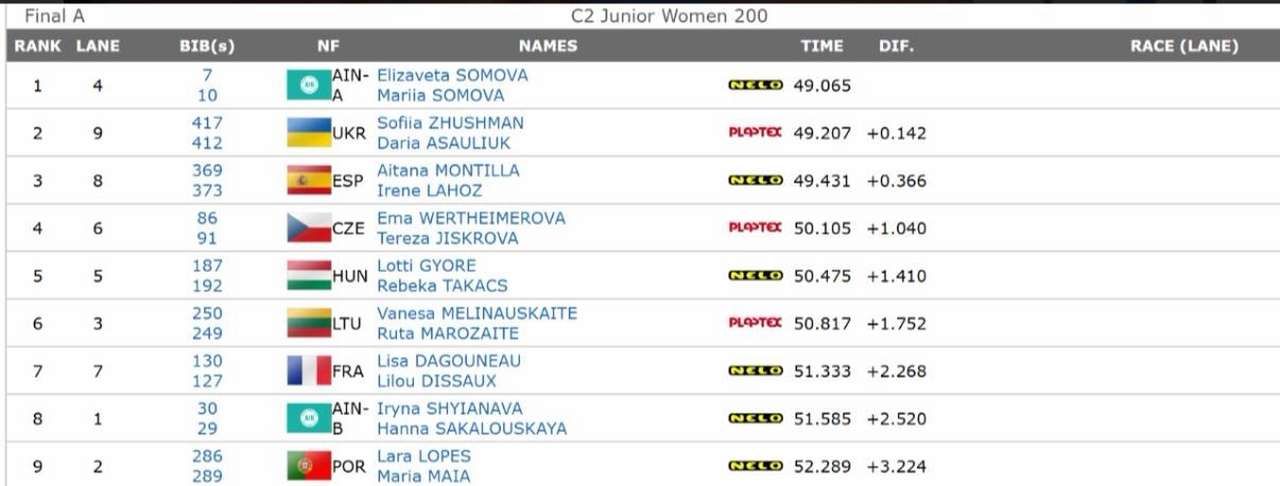The height and width of the screenshot is (486, 1280).
Task: Click the Lithuania flag icon
Action: coord(309,323)
